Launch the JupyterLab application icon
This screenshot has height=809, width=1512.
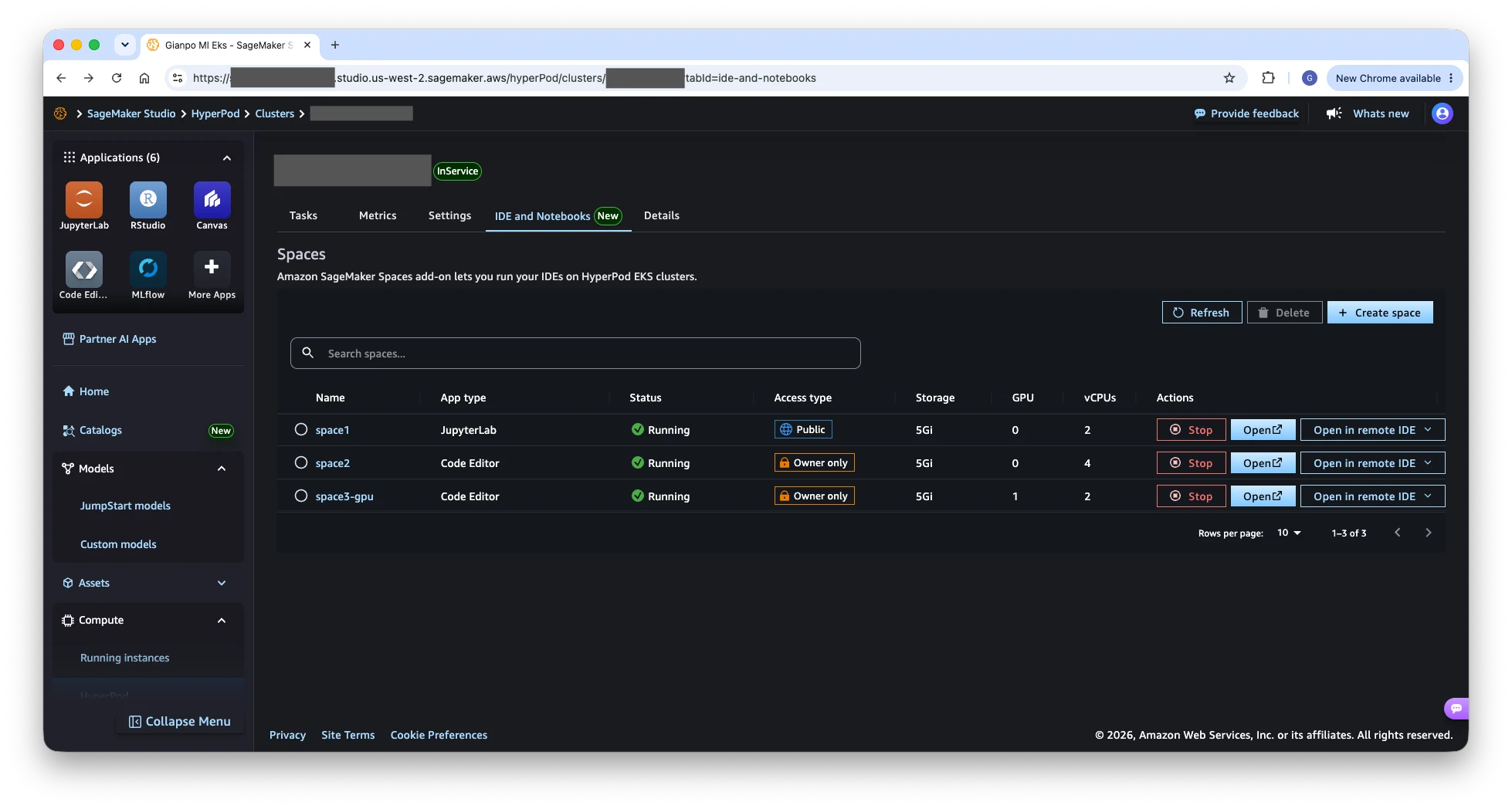[x=84, y=200]
